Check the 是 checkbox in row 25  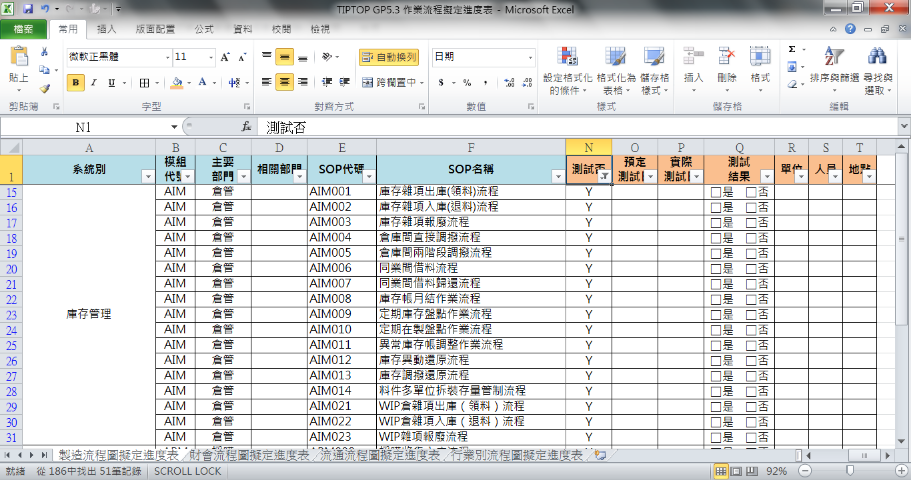pyautogui.click(x=714, y=344)
